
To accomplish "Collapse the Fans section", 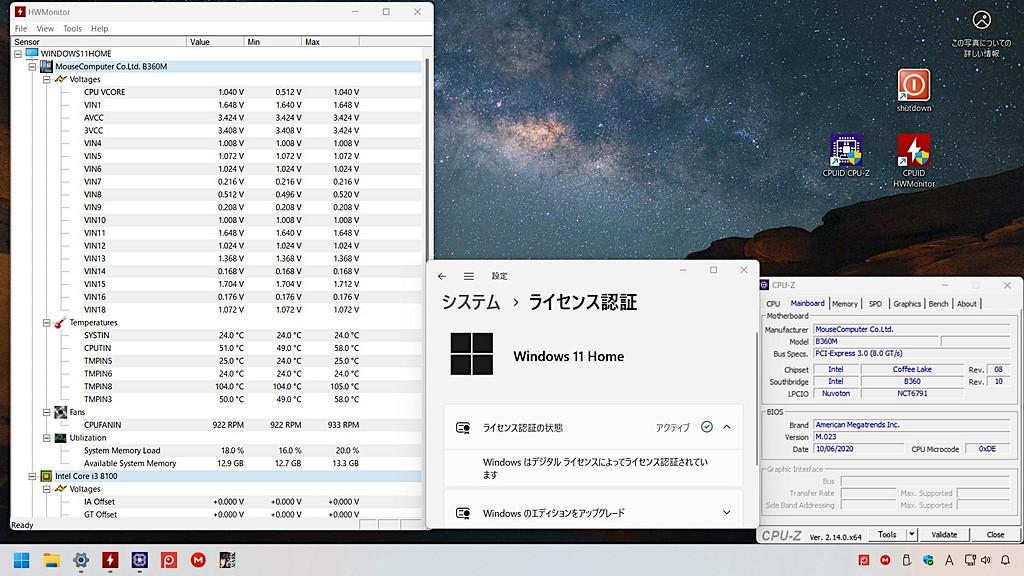I will [46, 412].
